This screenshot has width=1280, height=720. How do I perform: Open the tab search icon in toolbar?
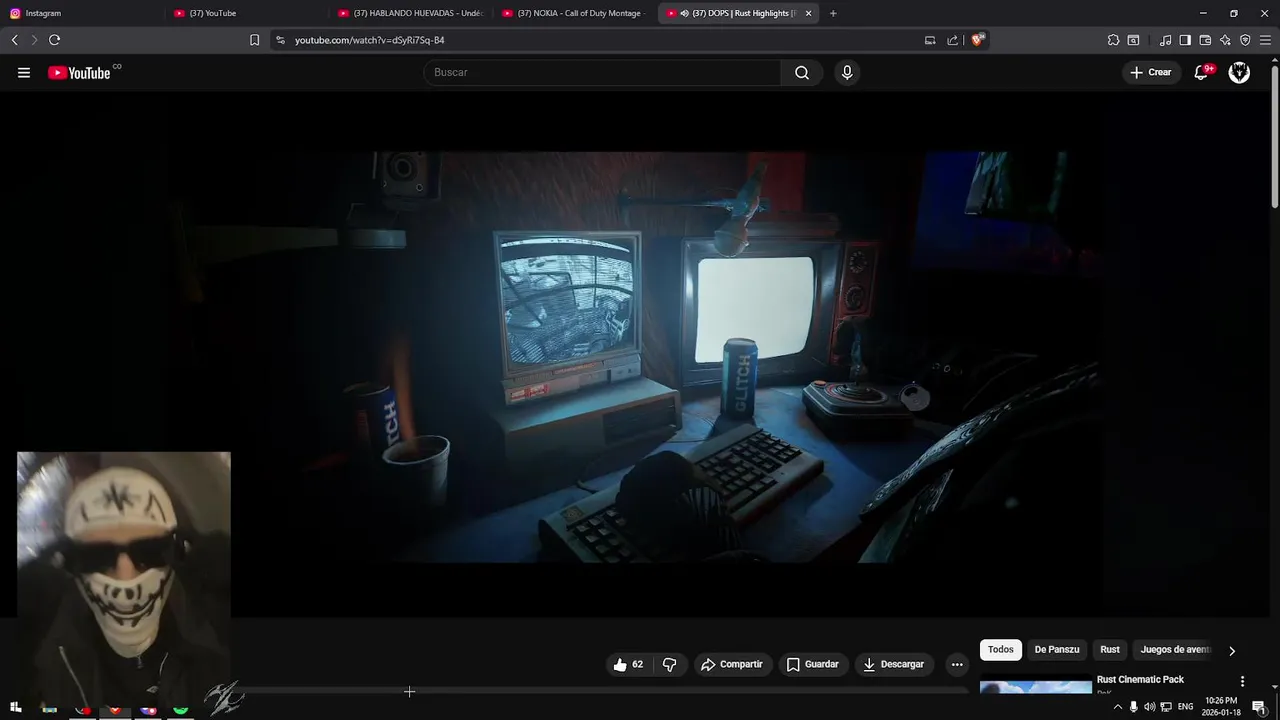pyautogui.click(x=1133, y=40)
